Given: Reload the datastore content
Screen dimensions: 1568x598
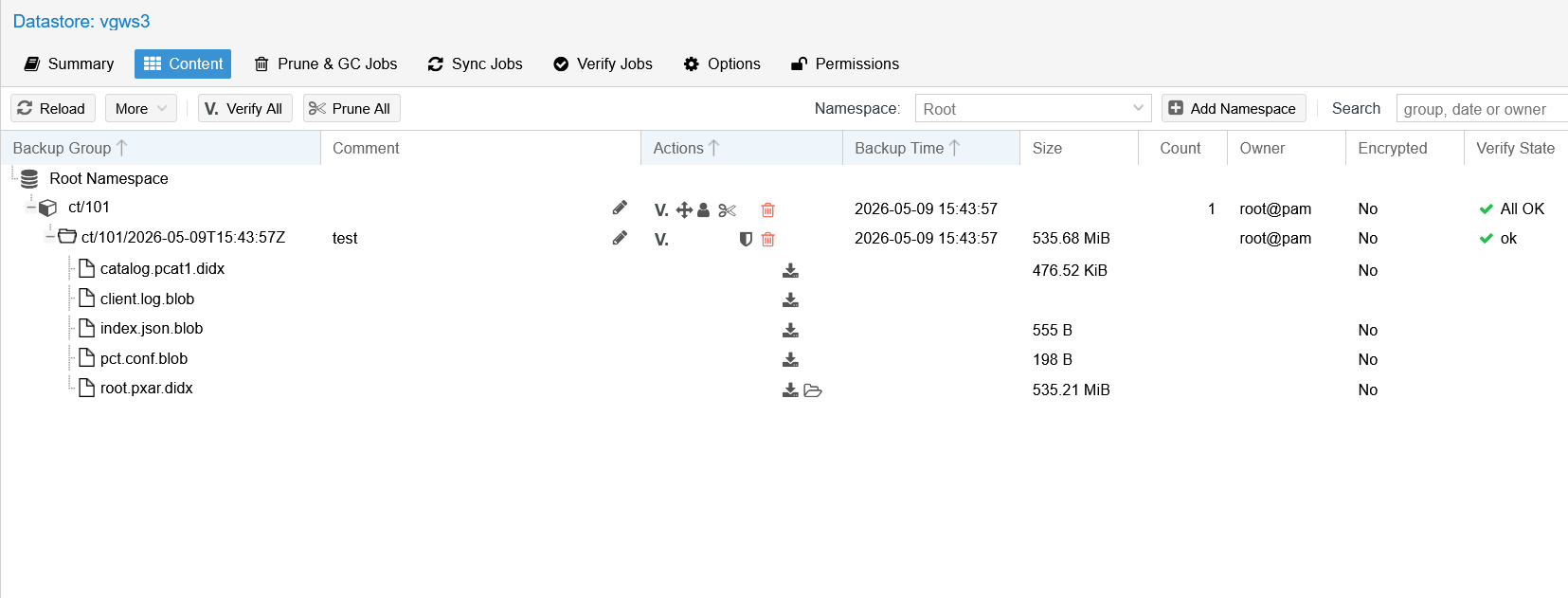Looking at the screenshot, I should (x=52, y=108).
